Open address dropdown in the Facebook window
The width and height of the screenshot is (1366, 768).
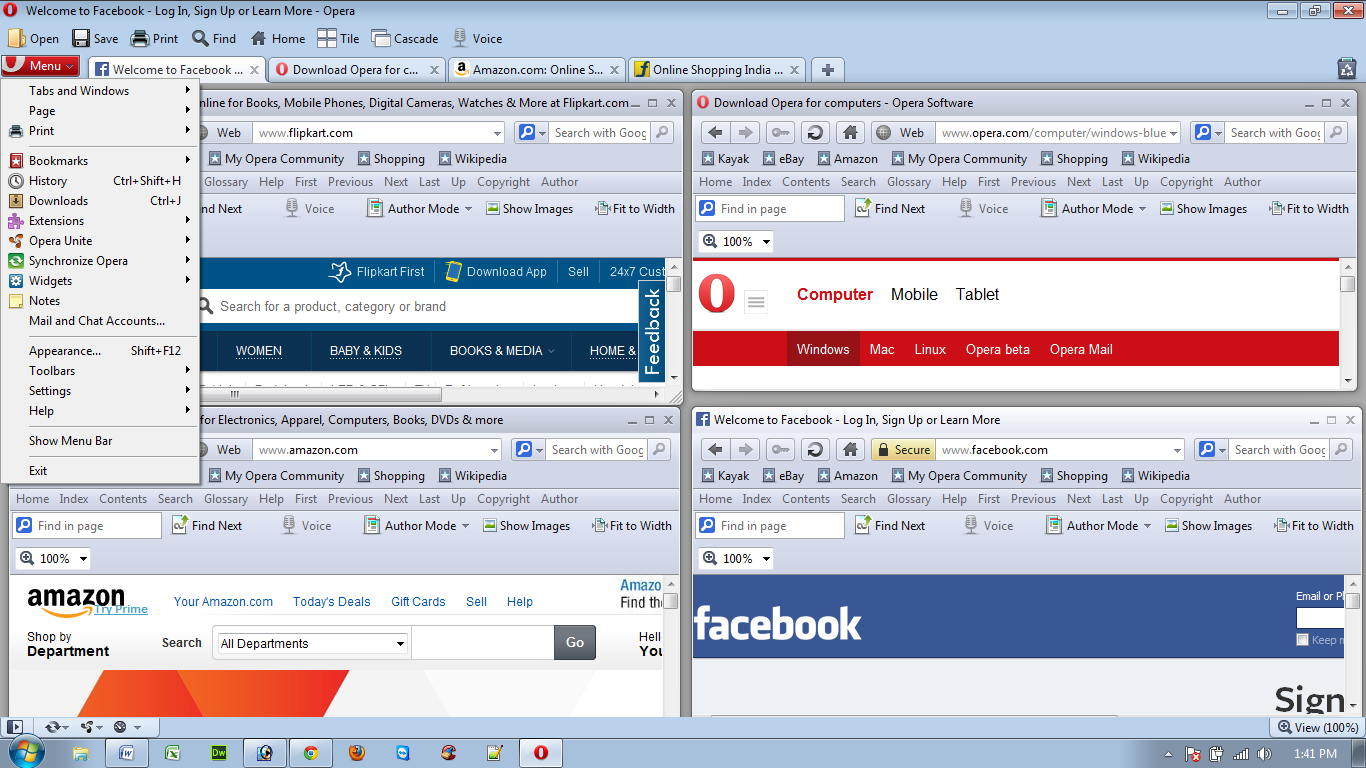(1177, 450)
